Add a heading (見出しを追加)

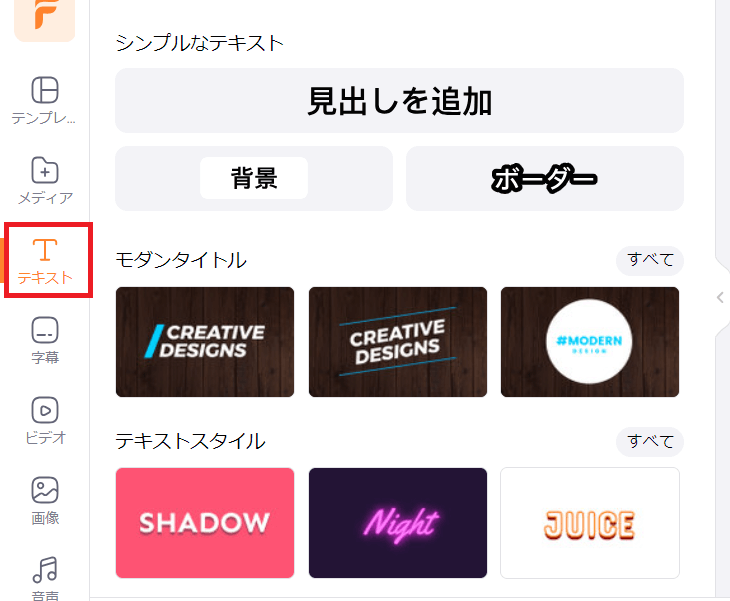pos(399,101)
